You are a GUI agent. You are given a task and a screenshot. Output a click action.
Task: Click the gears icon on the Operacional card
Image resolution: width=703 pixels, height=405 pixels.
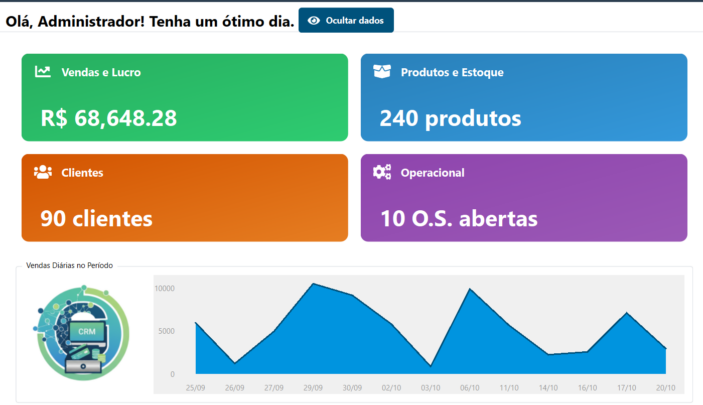click(382, 172)
